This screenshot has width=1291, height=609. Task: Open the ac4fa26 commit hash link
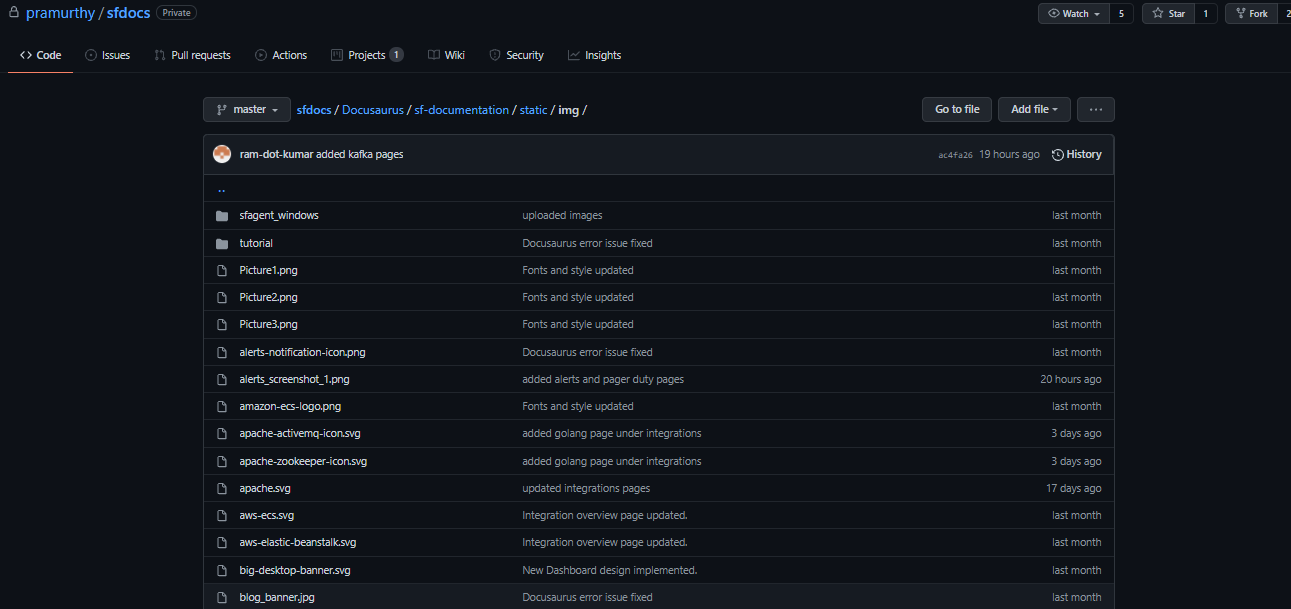955,155
